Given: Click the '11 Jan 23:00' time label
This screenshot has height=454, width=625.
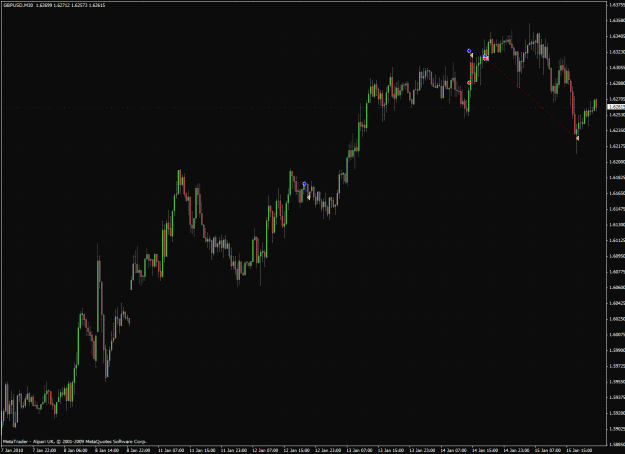Looking at the screenshot, I should coord(233,450).
